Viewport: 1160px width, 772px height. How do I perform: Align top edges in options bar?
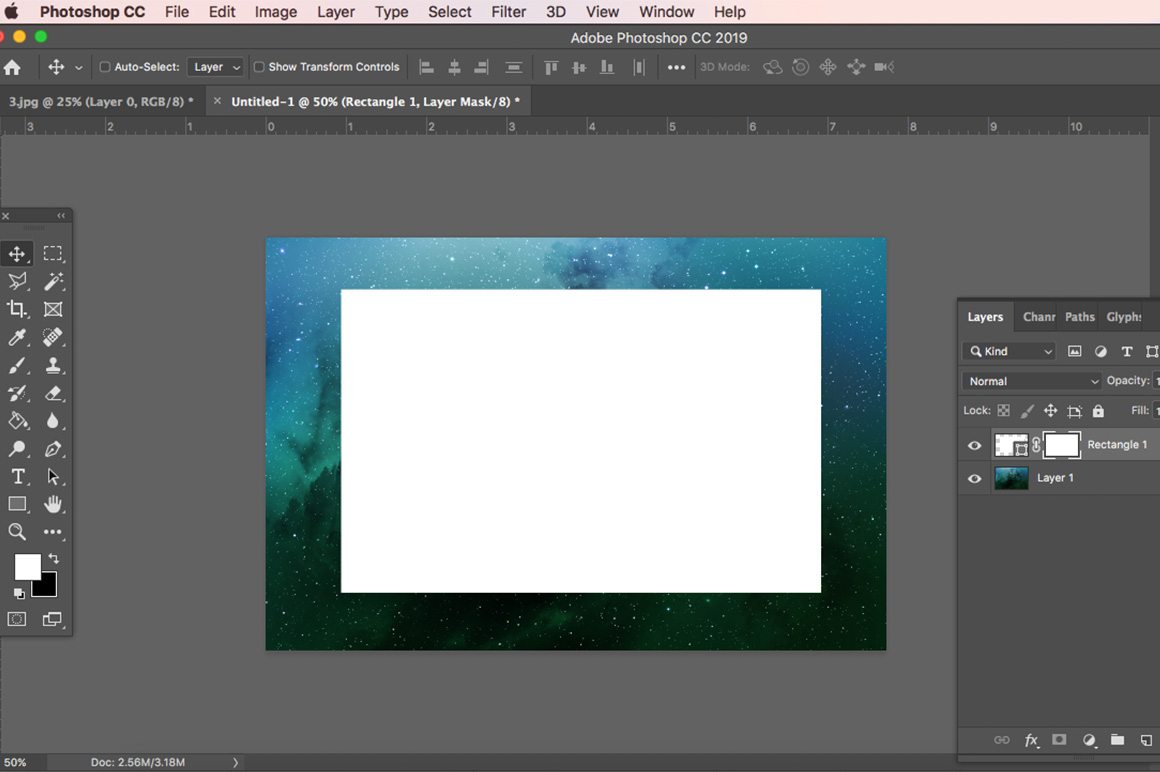click(551, 67)
